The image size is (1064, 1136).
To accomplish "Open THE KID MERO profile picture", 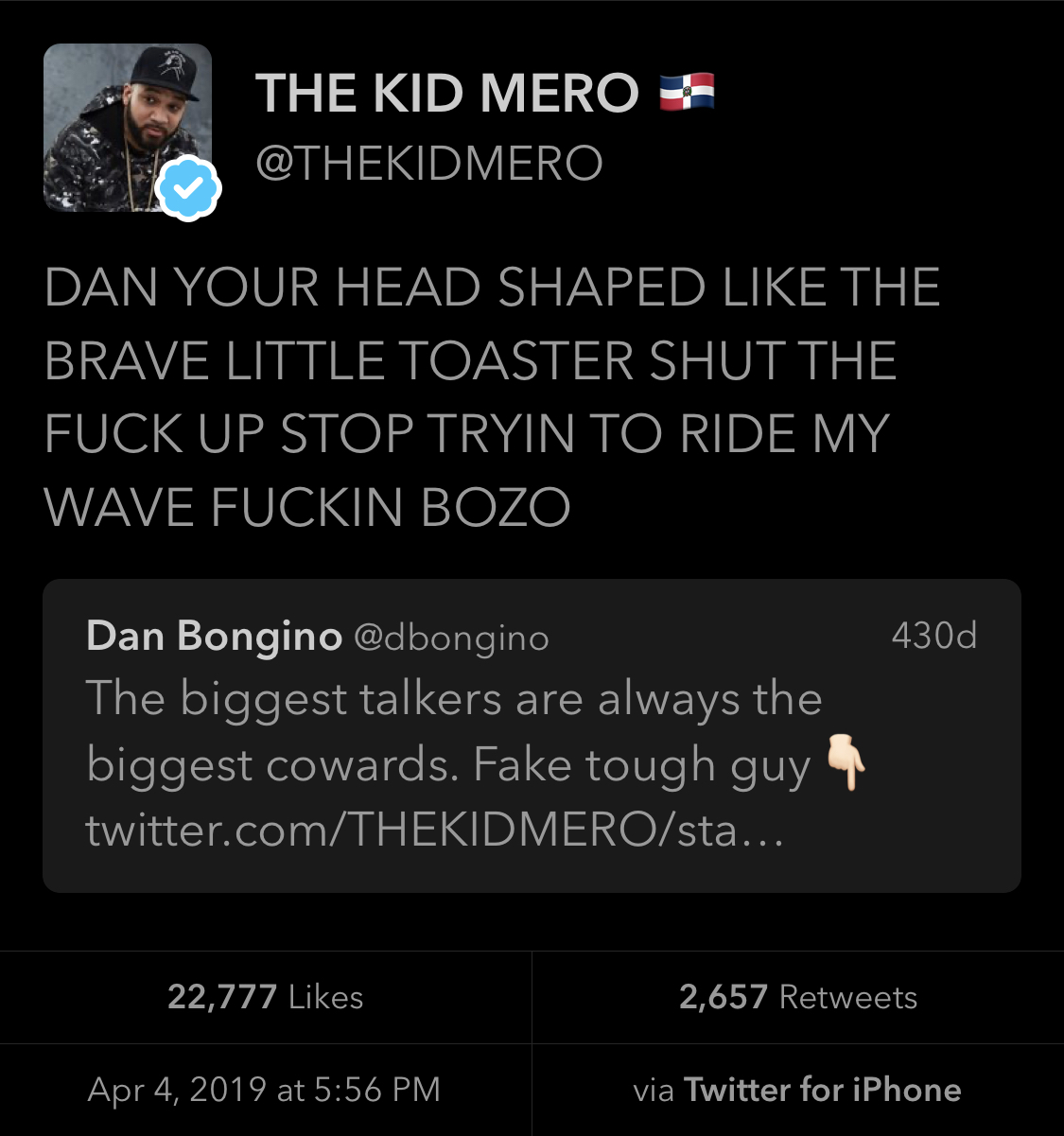I will coord(128,128).
